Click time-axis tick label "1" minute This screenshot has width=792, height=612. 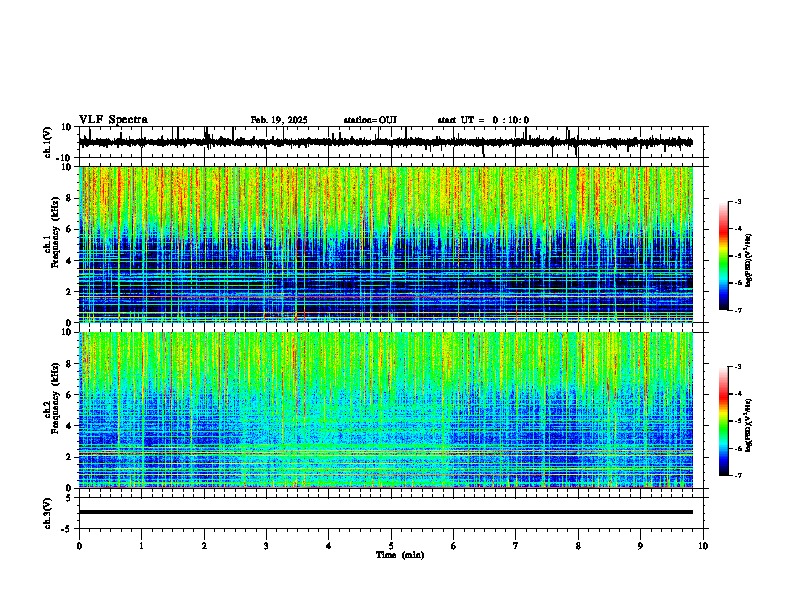click(x=141, y=546)
